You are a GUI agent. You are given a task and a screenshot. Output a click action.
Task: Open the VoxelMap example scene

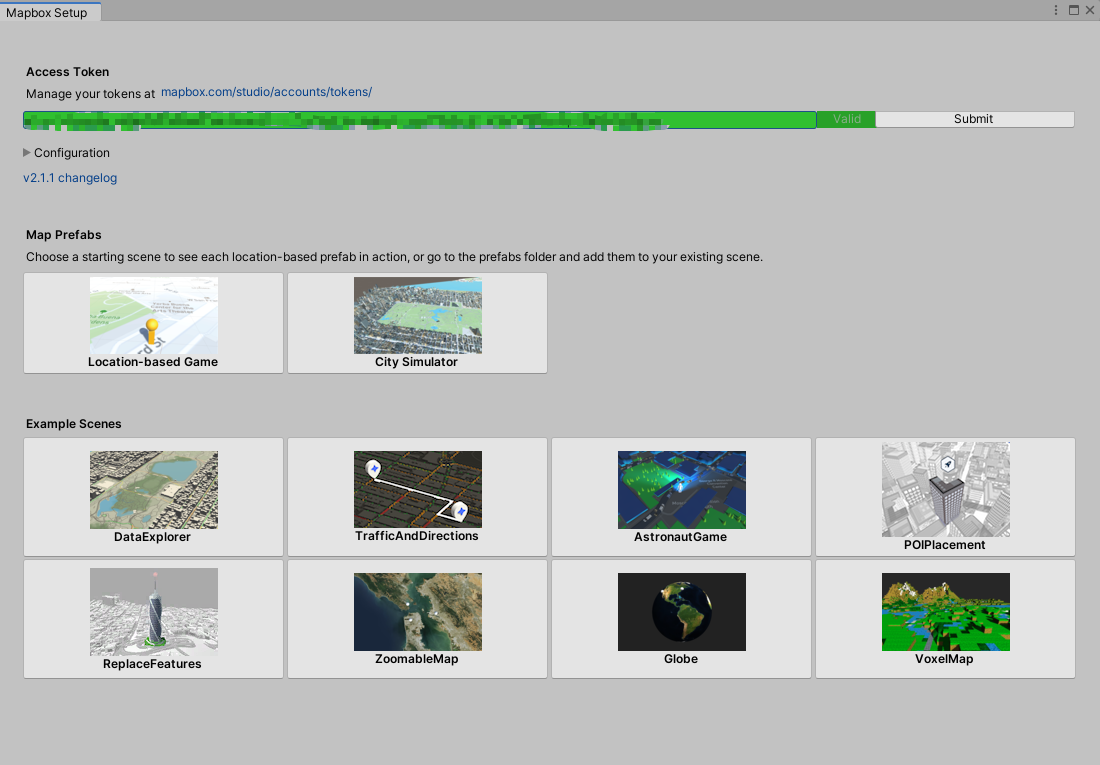click(x=945, y=618)
